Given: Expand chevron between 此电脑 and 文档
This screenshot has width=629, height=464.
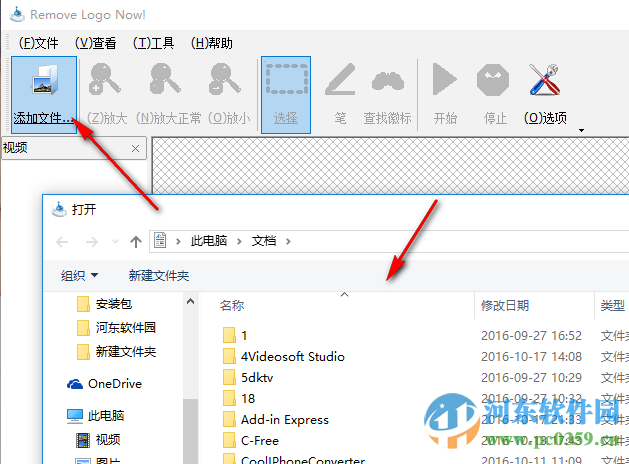Looking at the screenshot, I should (239, 241).
